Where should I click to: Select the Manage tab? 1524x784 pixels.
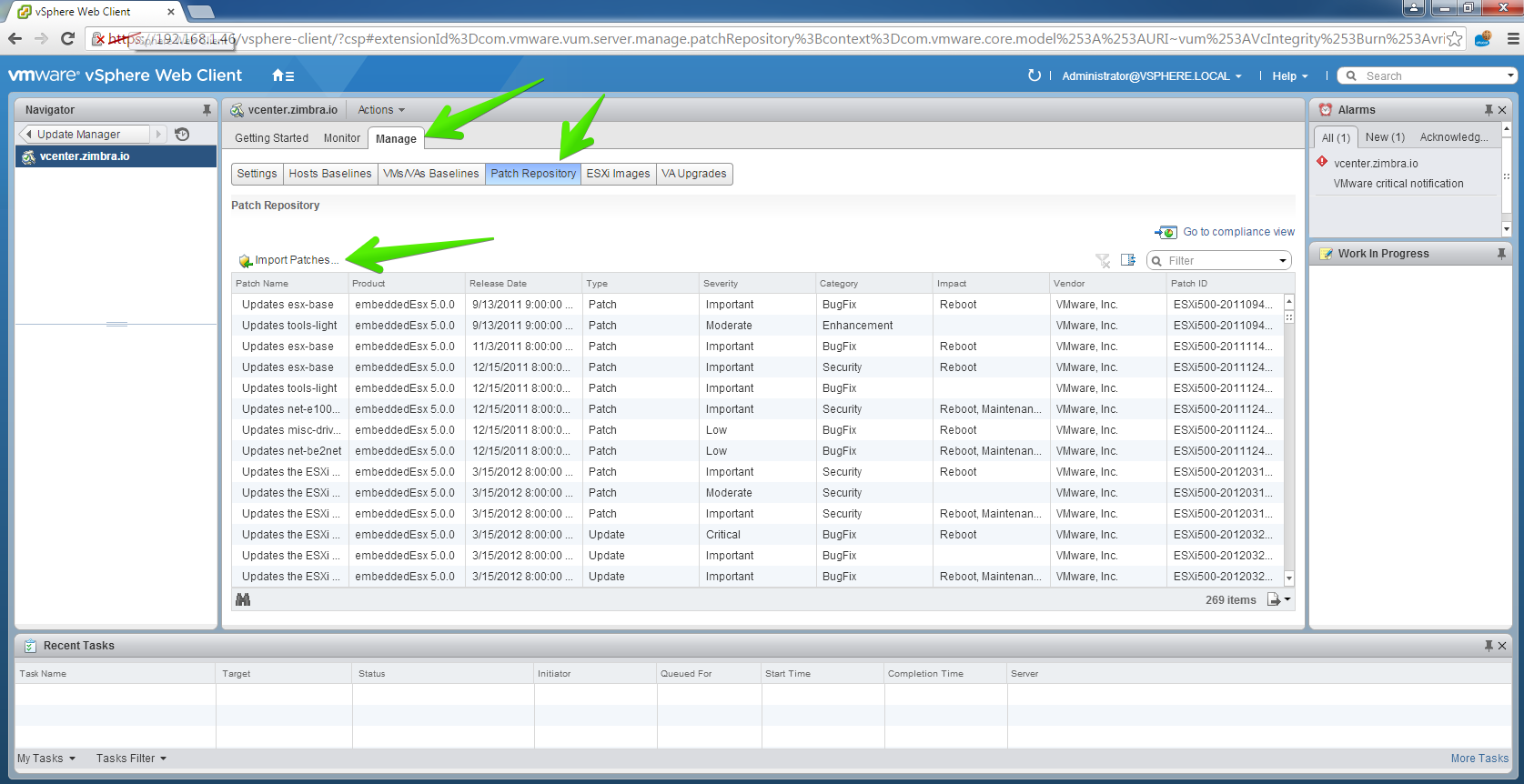tap(396, 138)
